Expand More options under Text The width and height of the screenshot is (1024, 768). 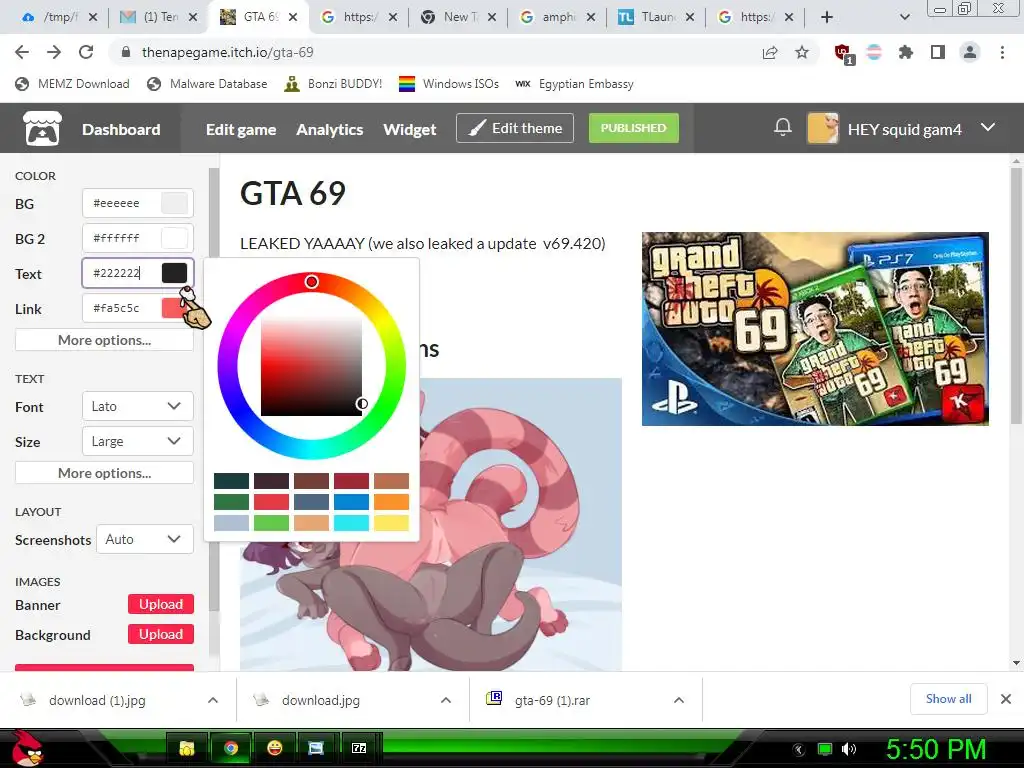tap(104, 473)
